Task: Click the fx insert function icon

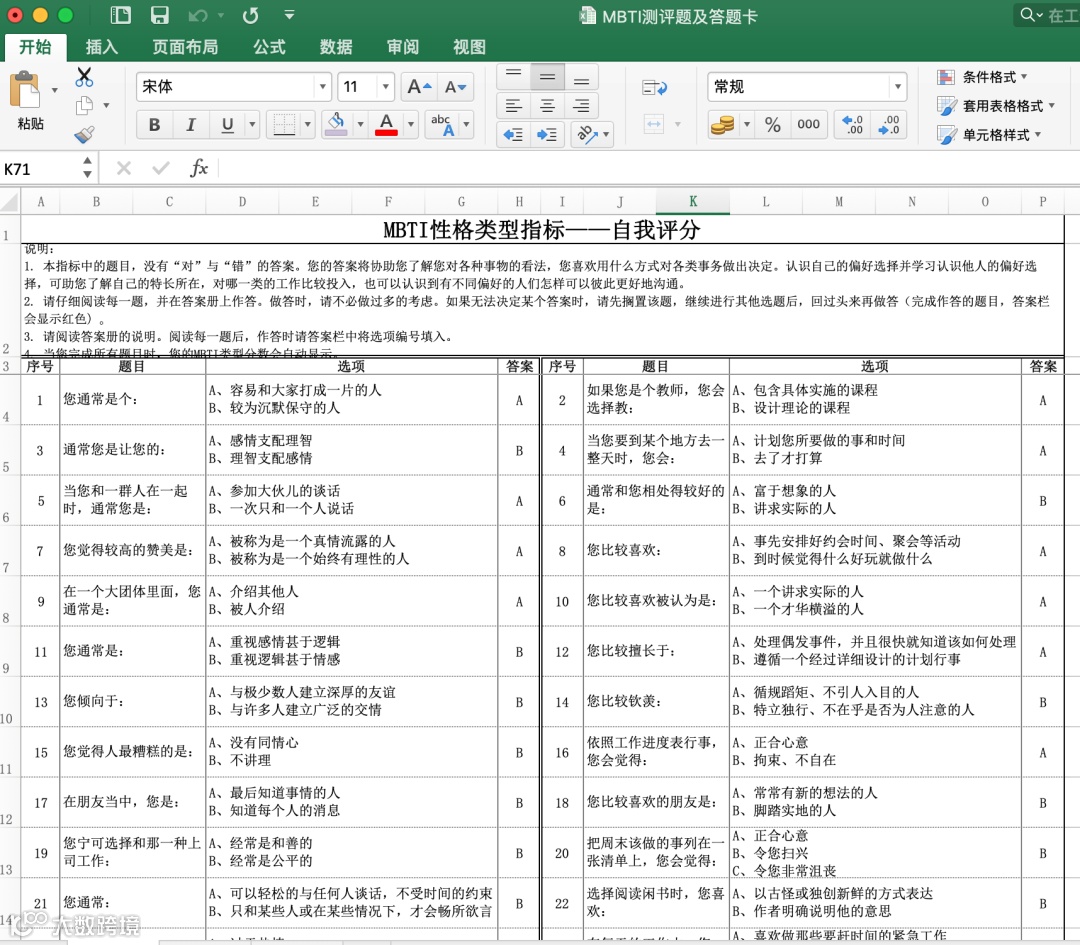Action: 199,168
